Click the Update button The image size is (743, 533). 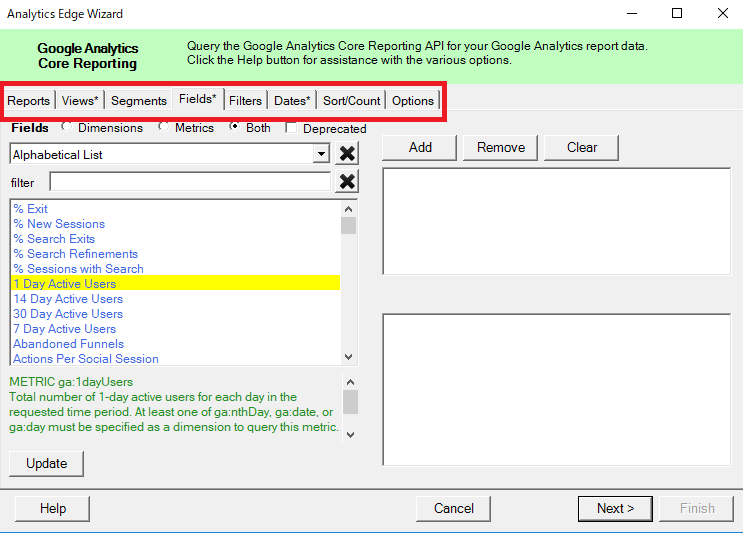46,463
